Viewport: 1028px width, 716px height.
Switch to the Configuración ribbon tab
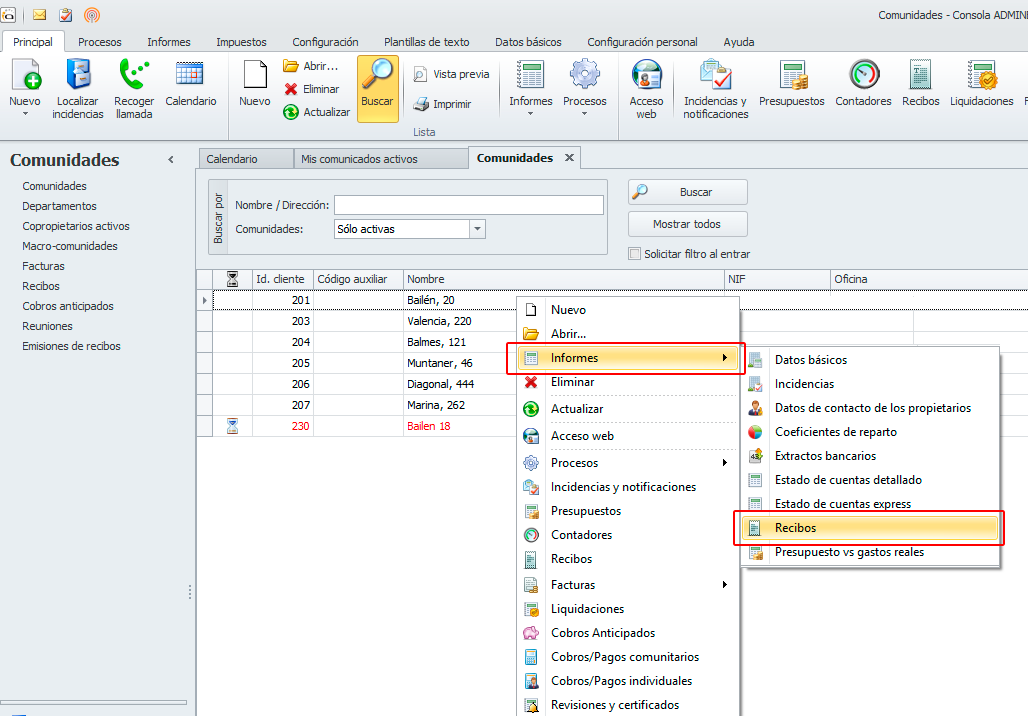click(325, 42)
